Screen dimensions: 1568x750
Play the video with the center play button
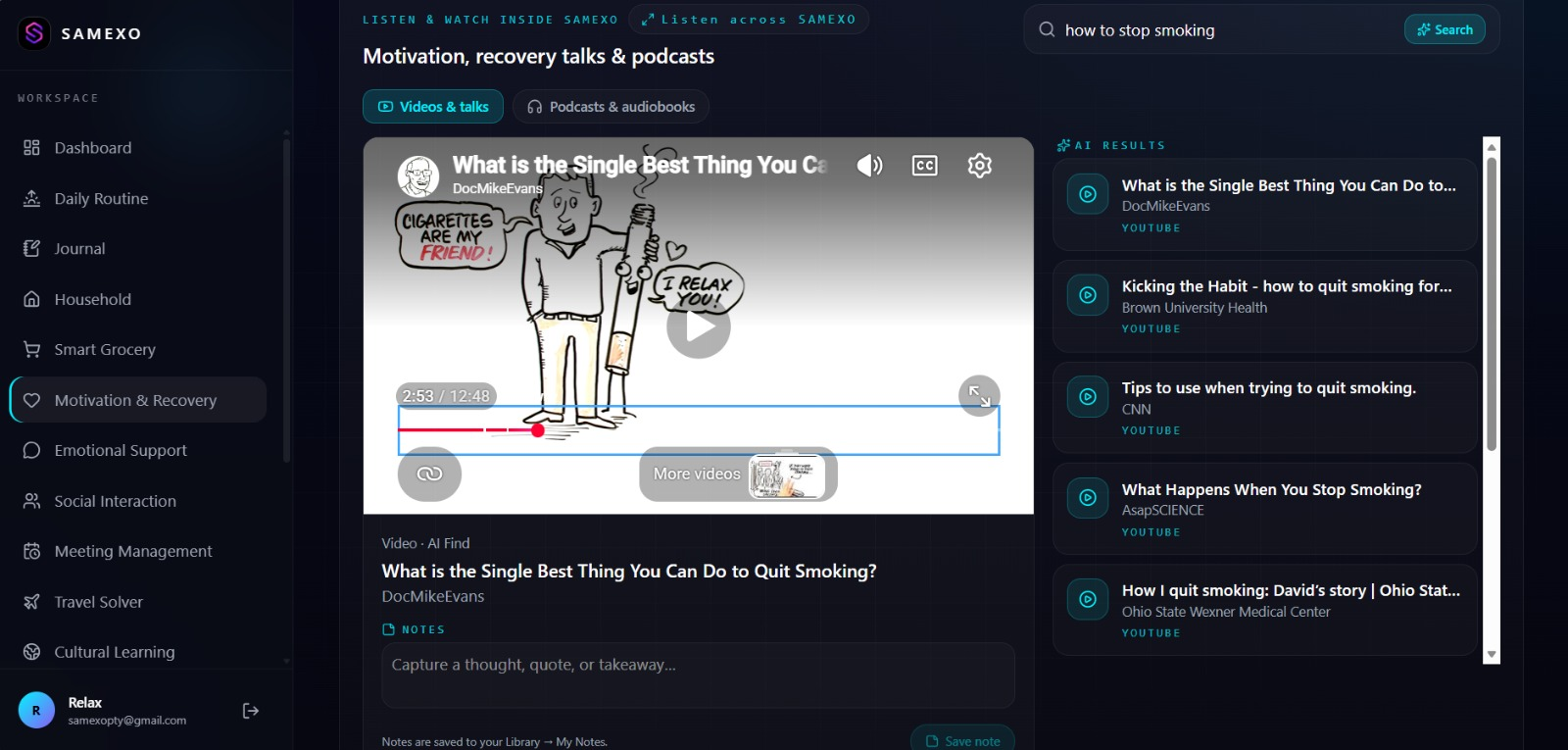(699, 326)
